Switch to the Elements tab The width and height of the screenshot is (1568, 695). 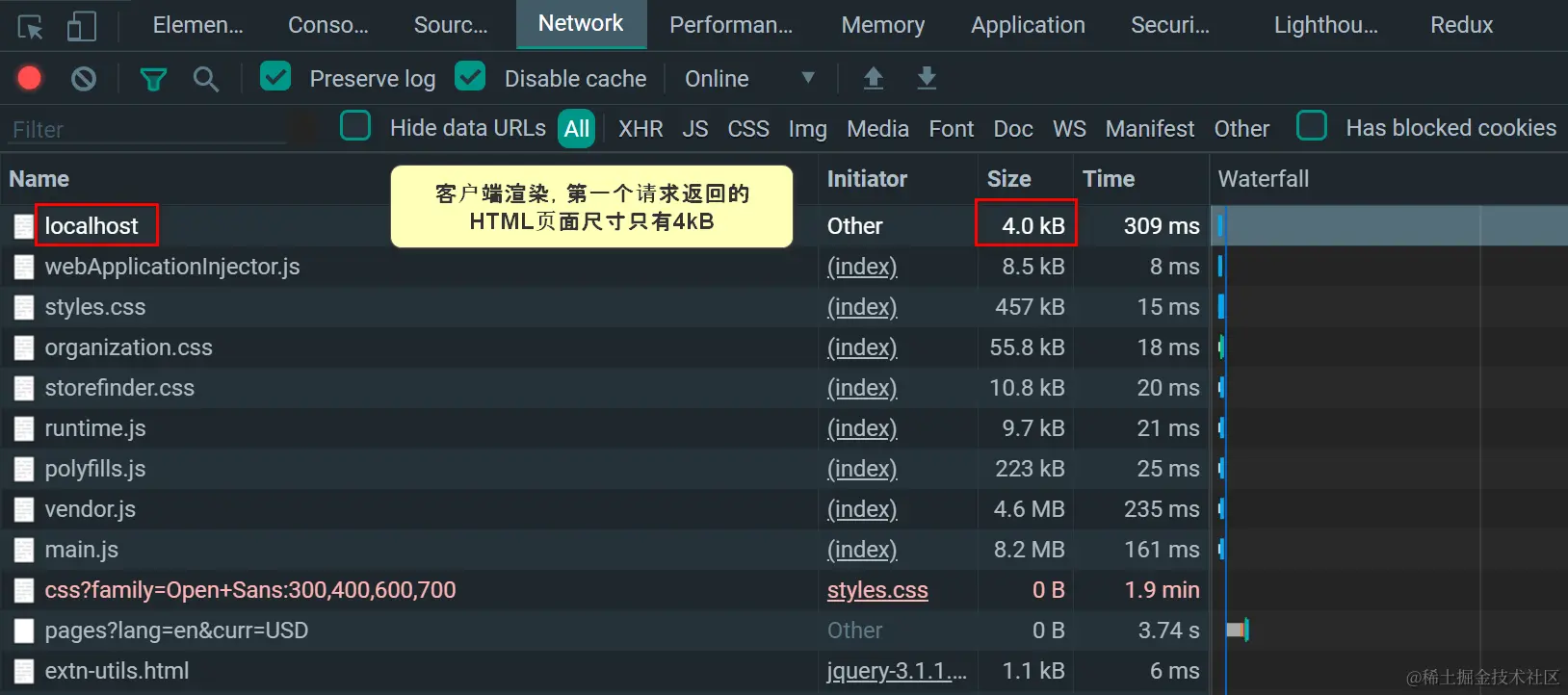(x=197, y=25)
